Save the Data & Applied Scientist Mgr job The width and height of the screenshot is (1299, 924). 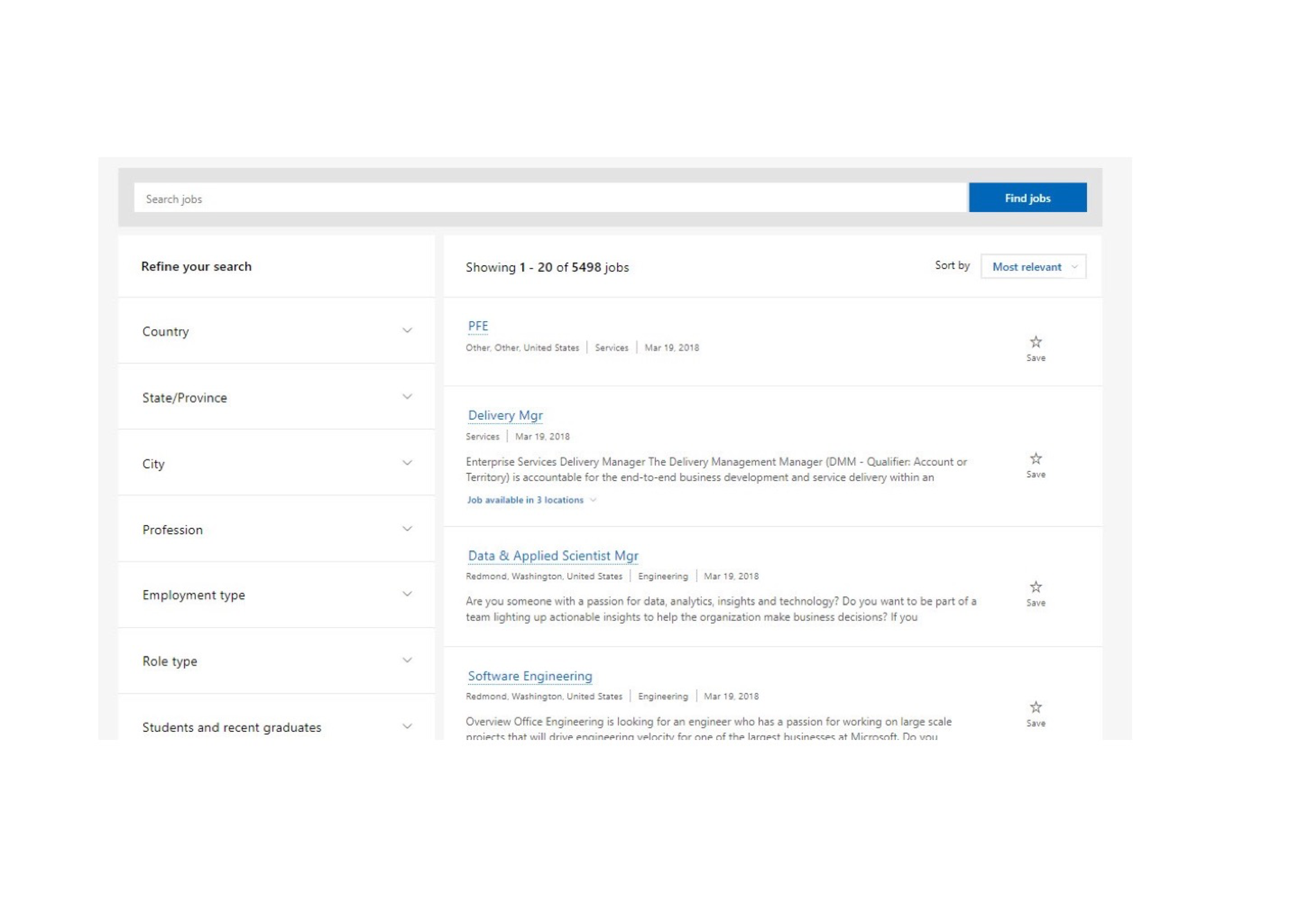[x=1036, y=593]
